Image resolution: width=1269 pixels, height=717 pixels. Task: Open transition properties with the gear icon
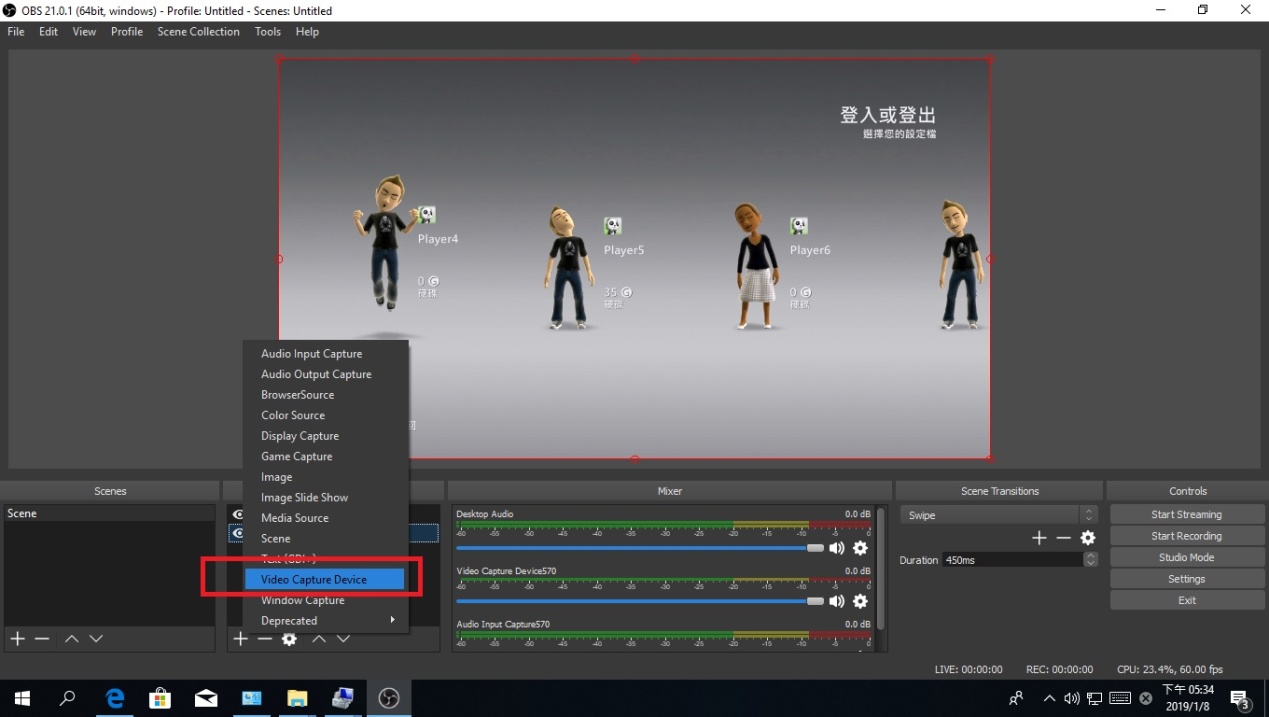[1088, 538]
